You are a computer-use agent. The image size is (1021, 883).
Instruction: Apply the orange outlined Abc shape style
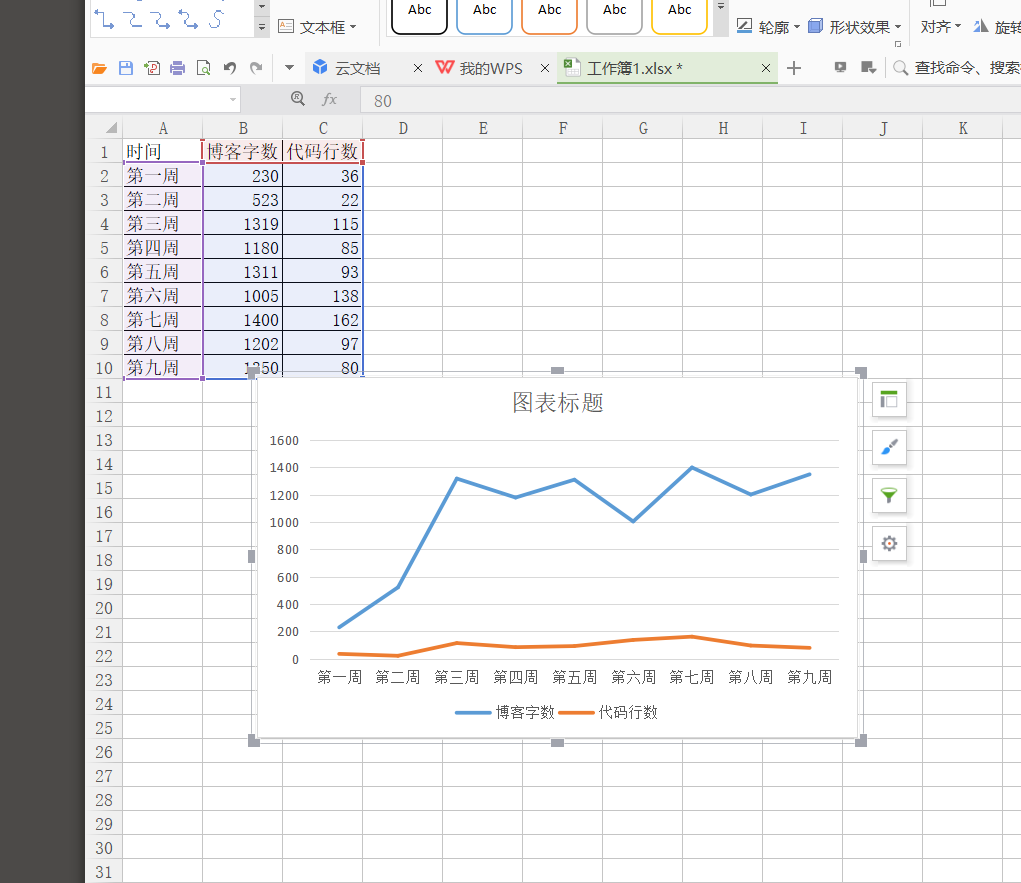click(550, 14)
